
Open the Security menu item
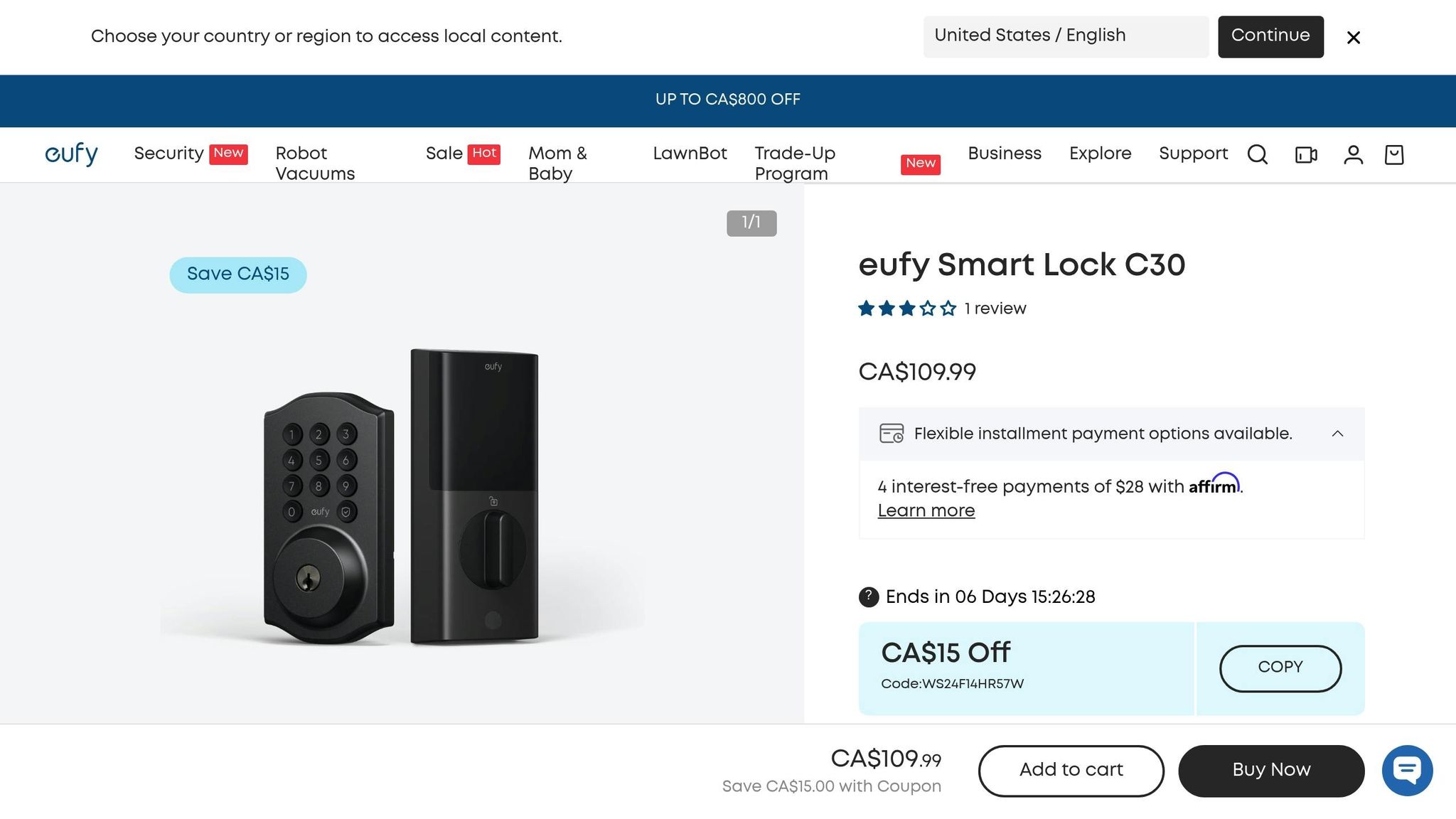169,154
